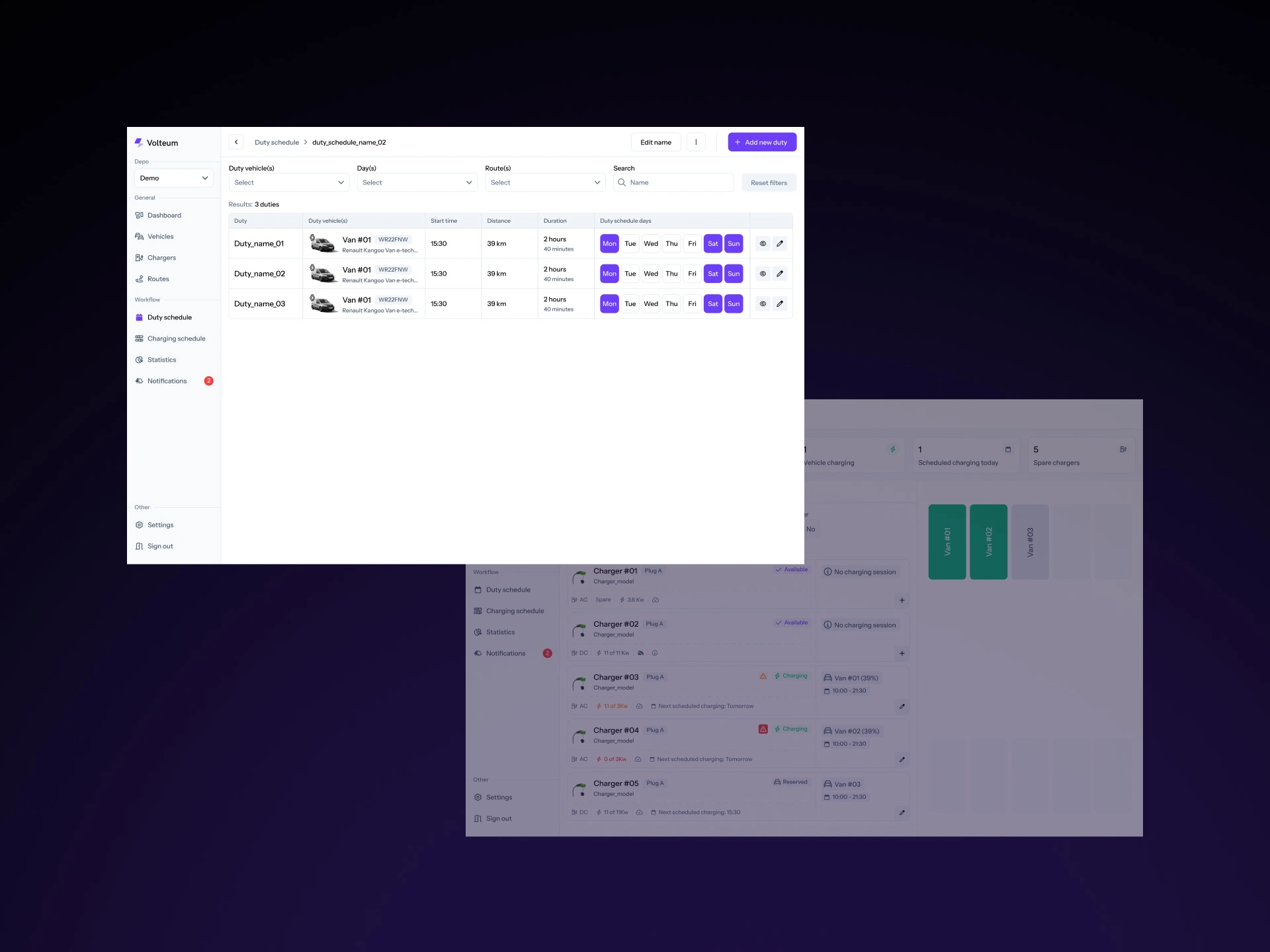Screen dimensions: 1270x952
Task: Click the Volteum logo icon
Action: 139,142
